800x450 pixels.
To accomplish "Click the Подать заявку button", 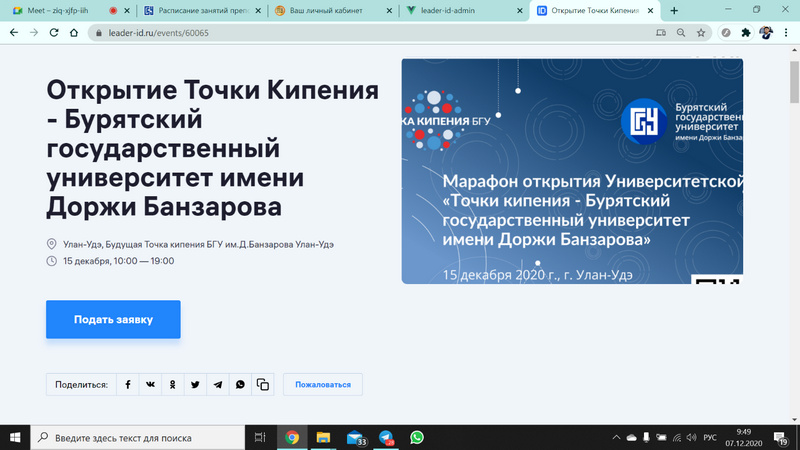I will 113,320.
